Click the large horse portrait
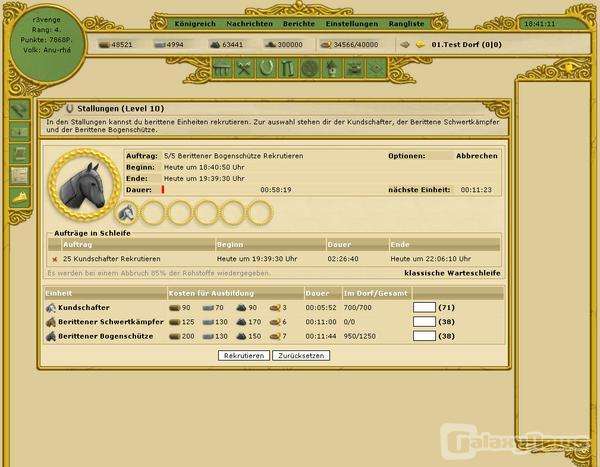The width and height of the screenshot is (600, 467). (x=85, y=186)
